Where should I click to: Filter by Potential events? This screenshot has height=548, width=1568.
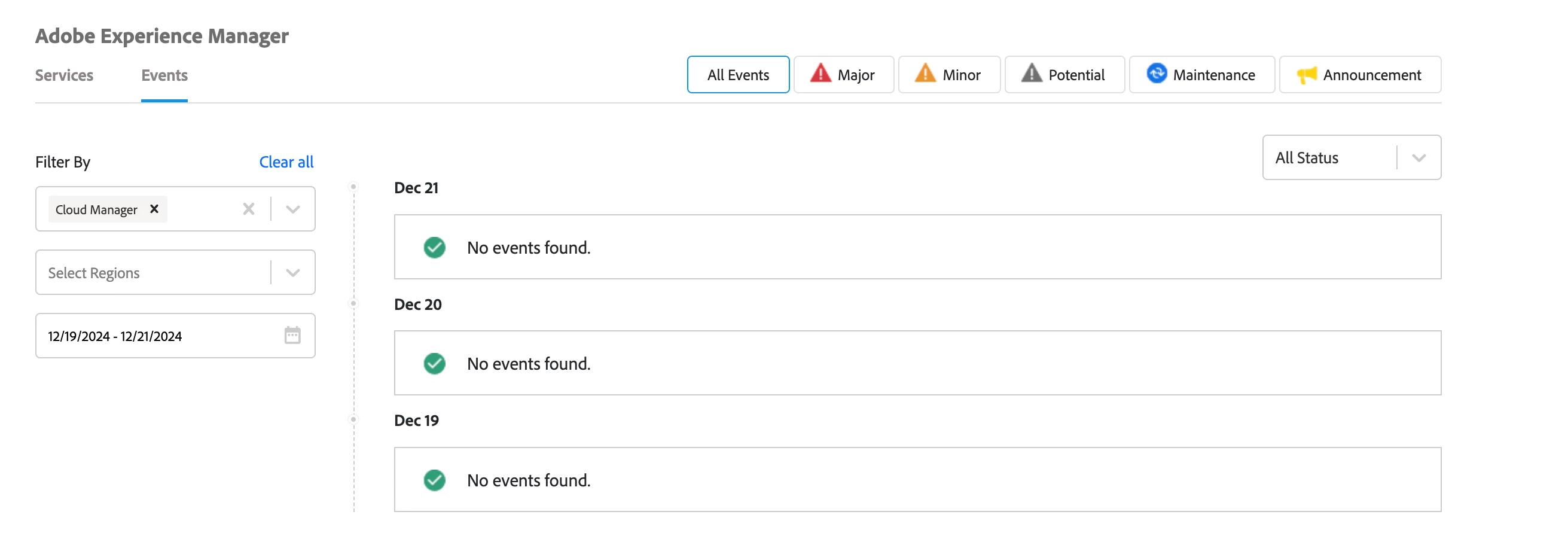tap(1064, 75)
